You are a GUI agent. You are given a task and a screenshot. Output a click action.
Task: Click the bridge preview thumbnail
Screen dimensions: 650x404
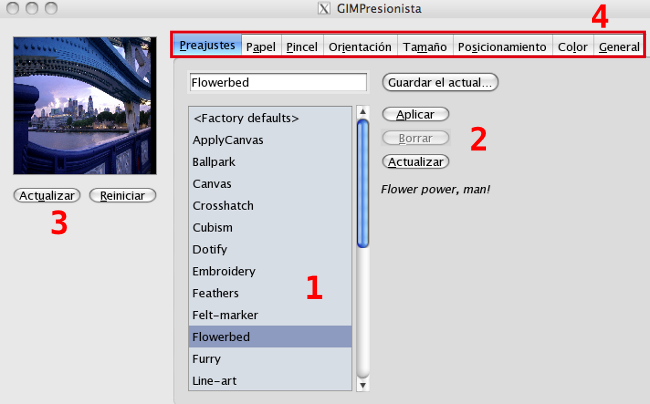pos(85,105)
